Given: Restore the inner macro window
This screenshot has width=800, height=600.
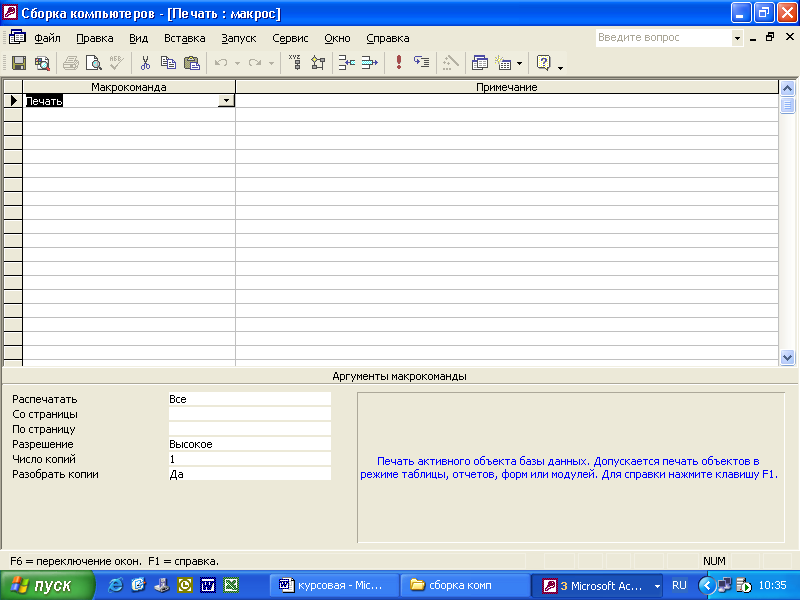Looking at the screenshot, I should [770, 37].
